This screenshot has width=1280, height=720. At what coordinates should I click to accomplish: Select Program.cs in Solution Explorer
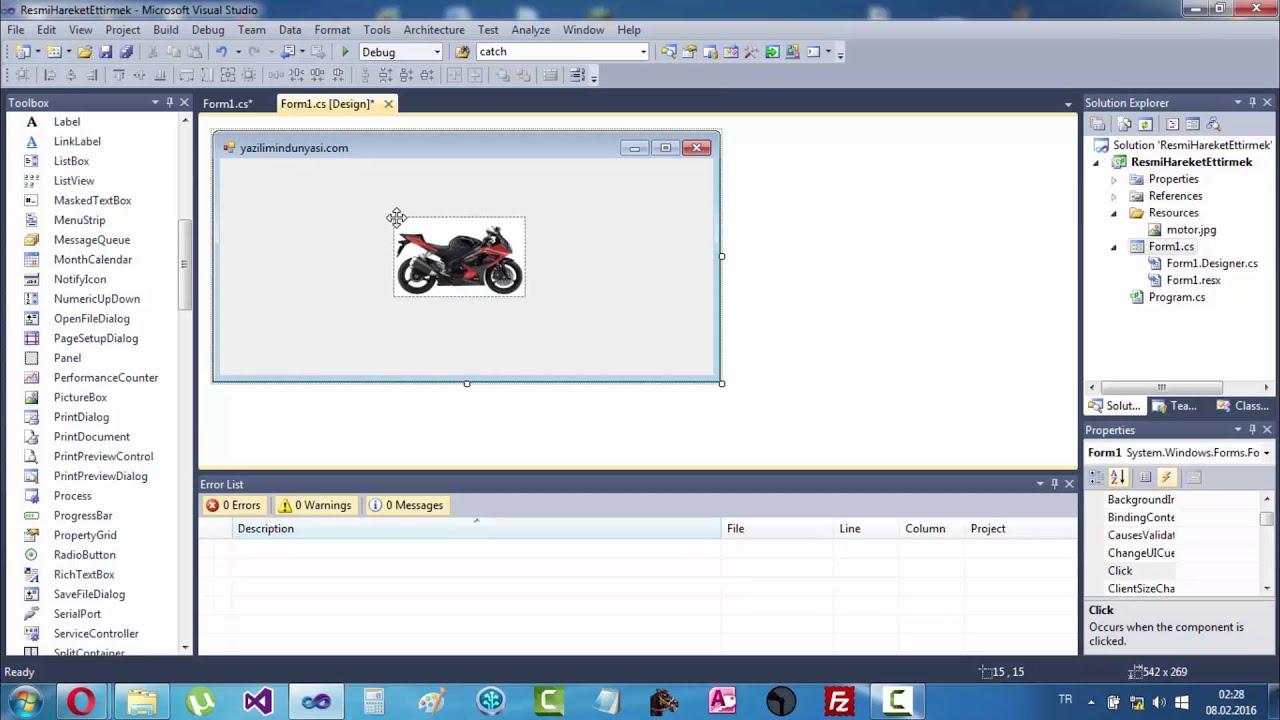click(x=1177, y=297)
